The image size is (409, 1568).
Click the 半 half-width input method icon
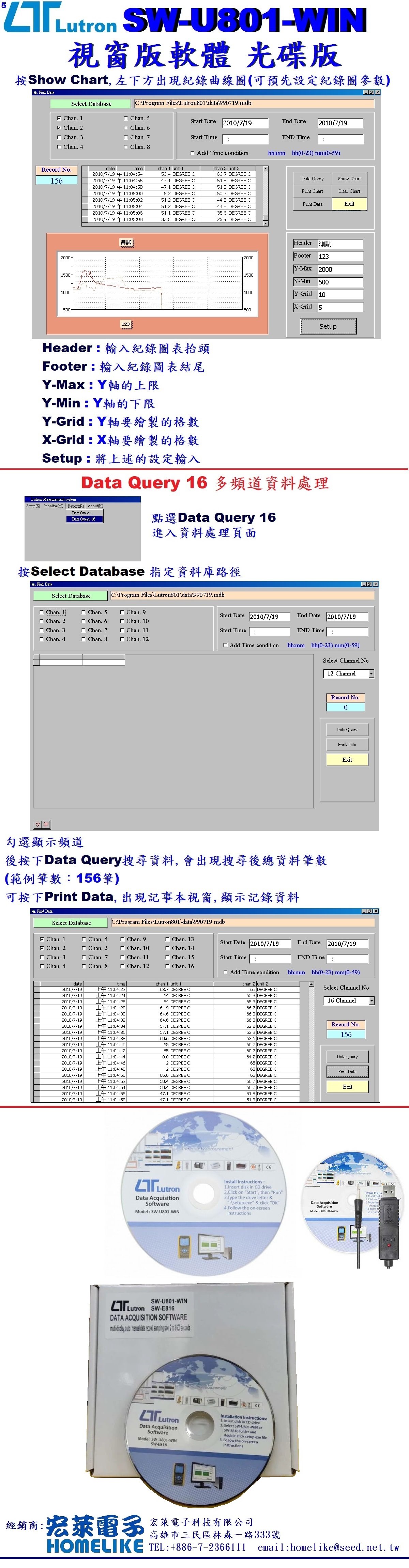point(46,824)
